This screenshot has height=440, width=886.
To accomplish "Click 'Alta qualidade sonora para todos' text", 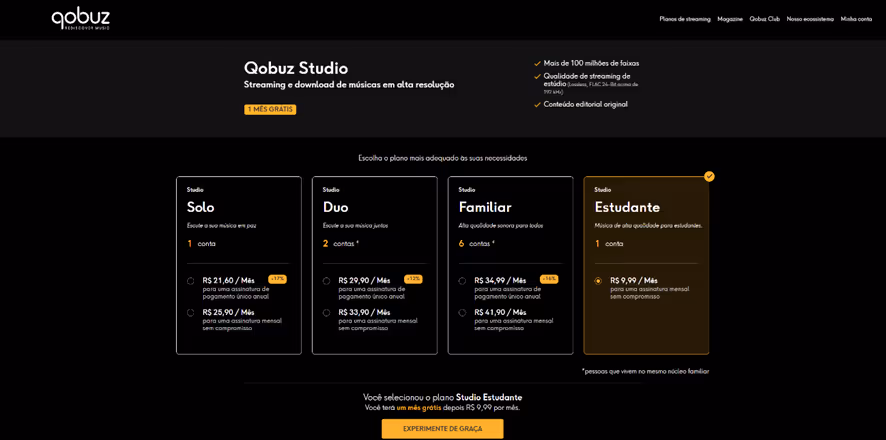I will (x=501, y=225).
